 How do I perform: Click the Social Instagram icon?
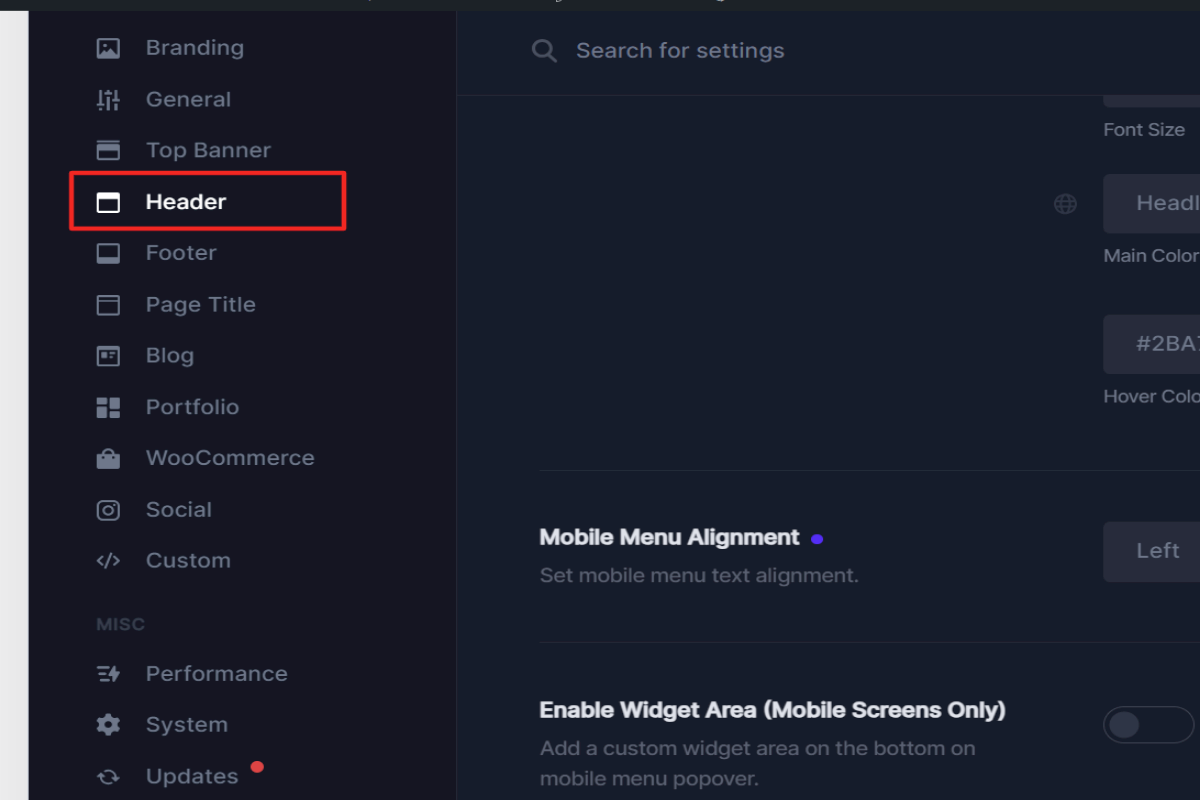coord(108,510)
